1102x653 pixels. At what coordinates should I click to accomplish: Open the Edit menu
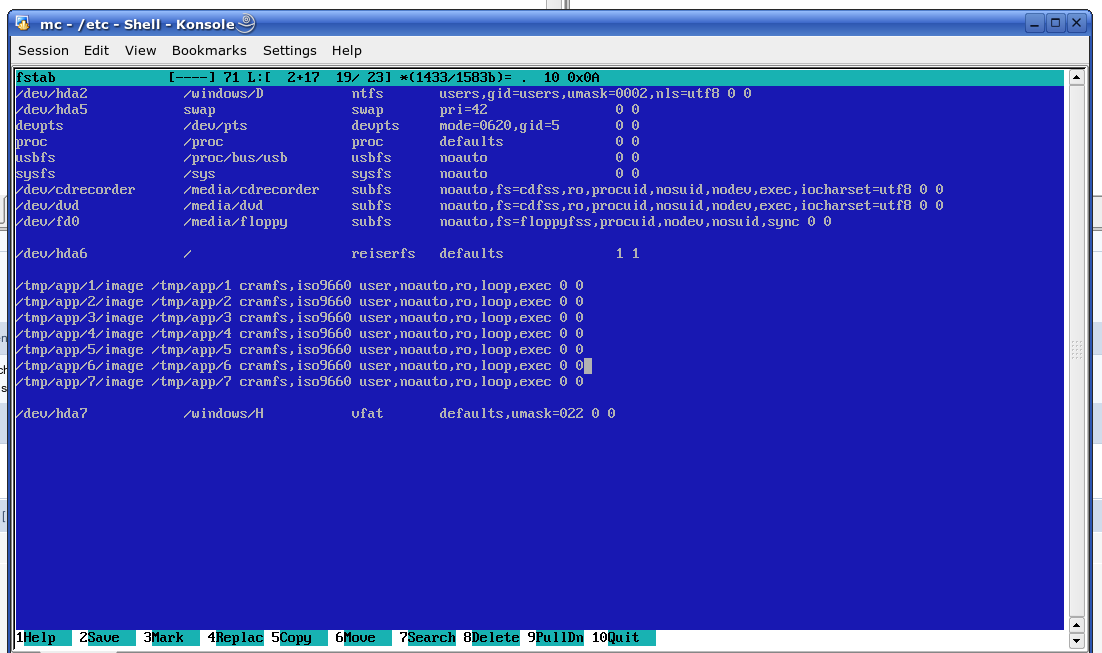point(96,51)
